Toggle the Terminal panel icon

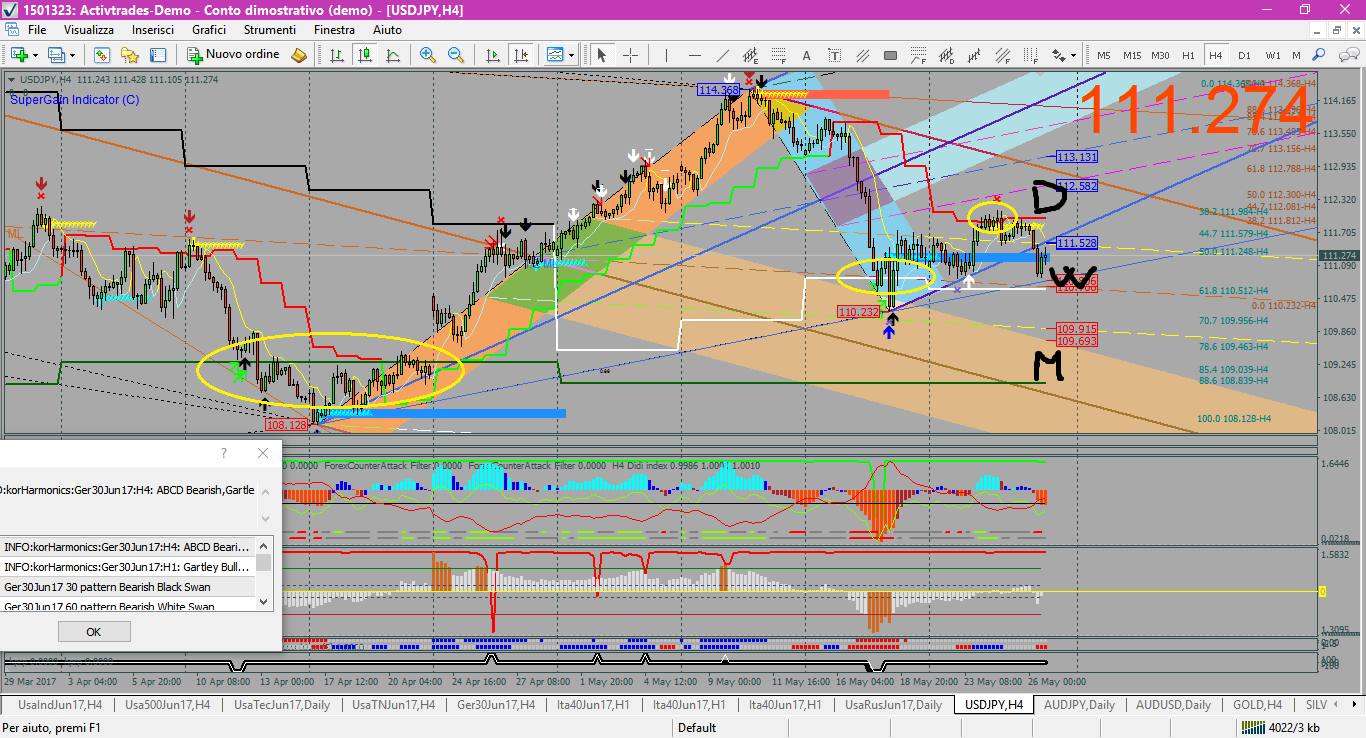tap(158, 55)
